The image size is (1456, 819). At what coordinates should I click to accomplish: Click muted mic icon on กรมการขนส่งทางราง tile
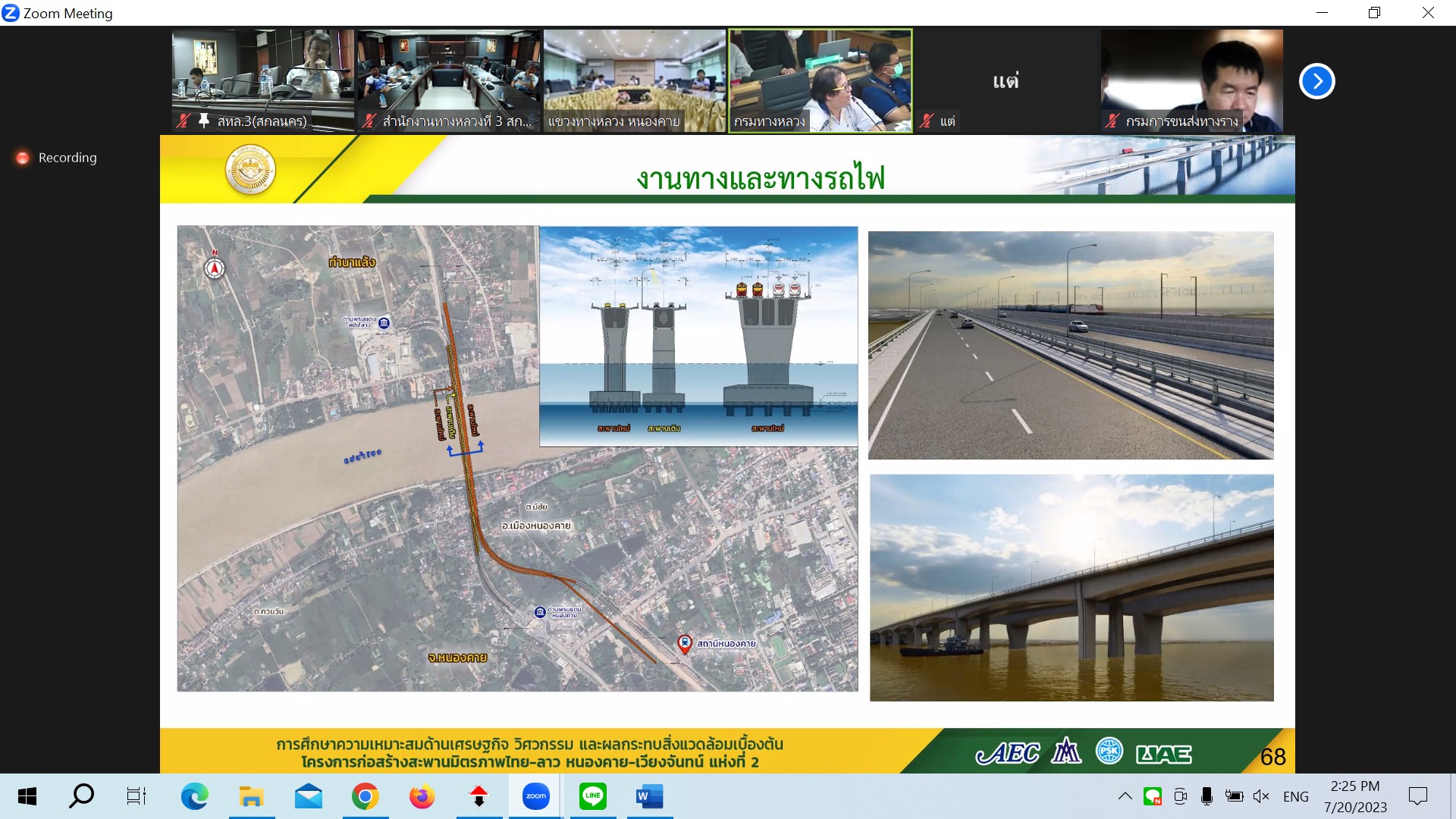coord(1112,121)
